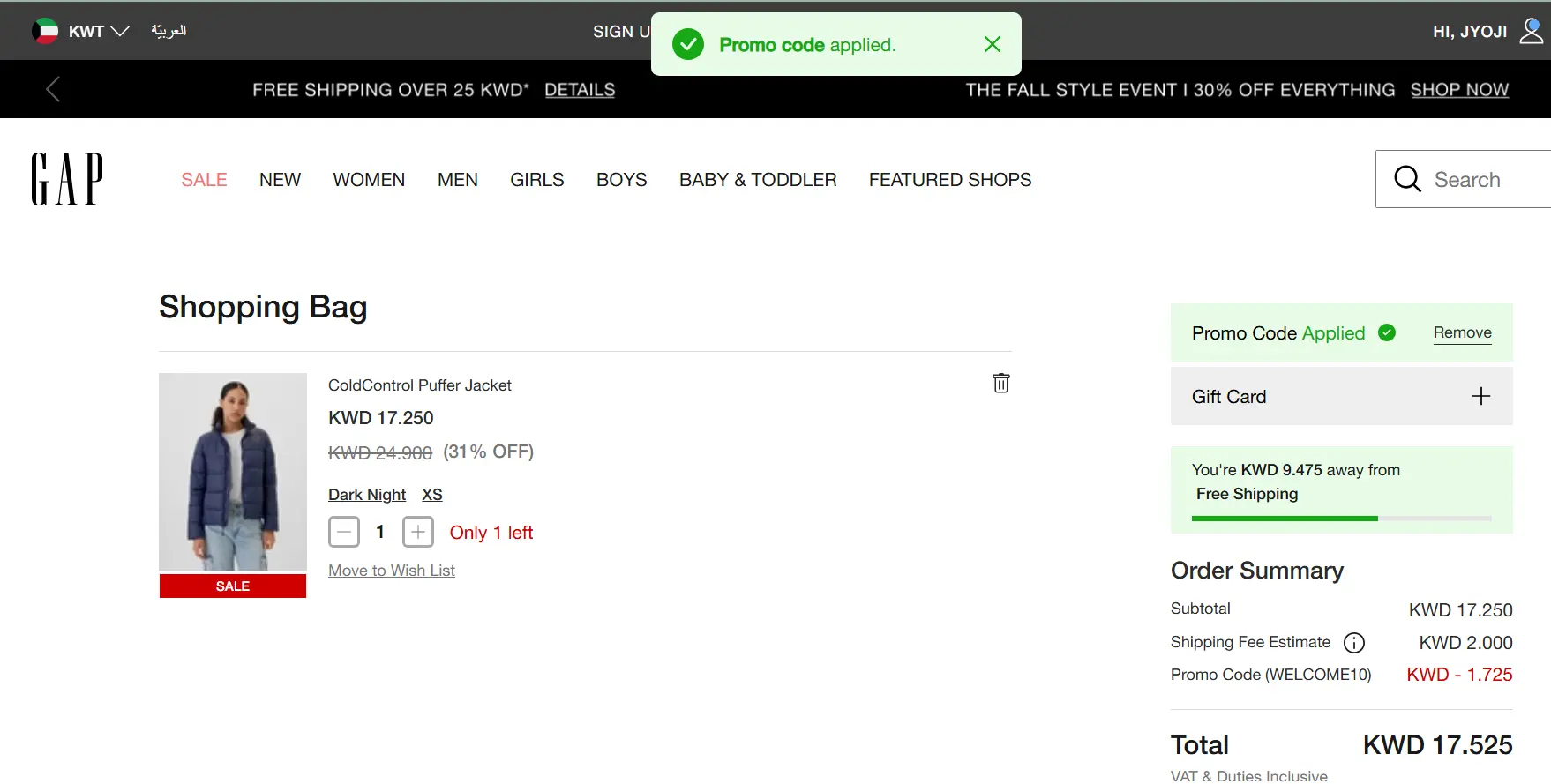Open the NEW menu
The image size is (1551, 784).
coord(280,180)
